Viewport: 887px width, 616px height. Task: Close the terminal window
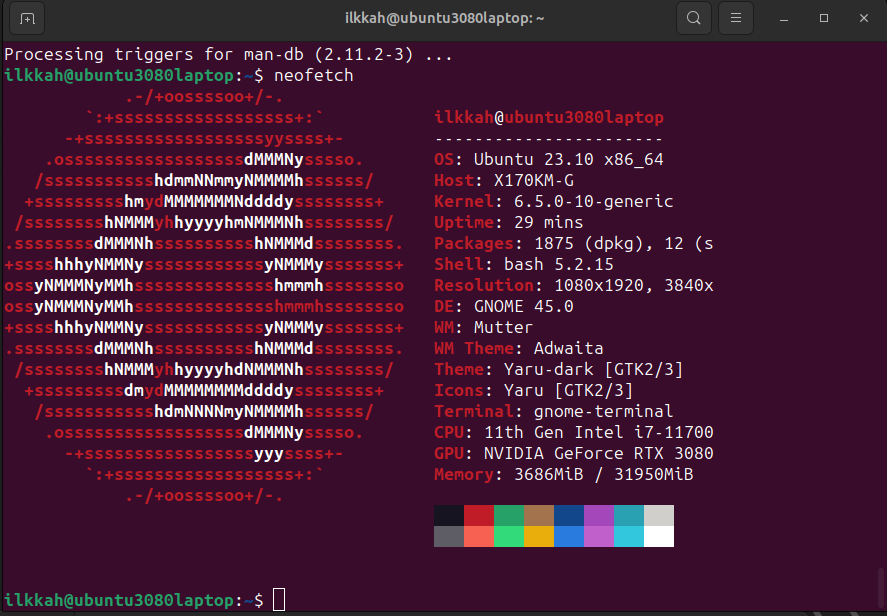pos(860,18)
